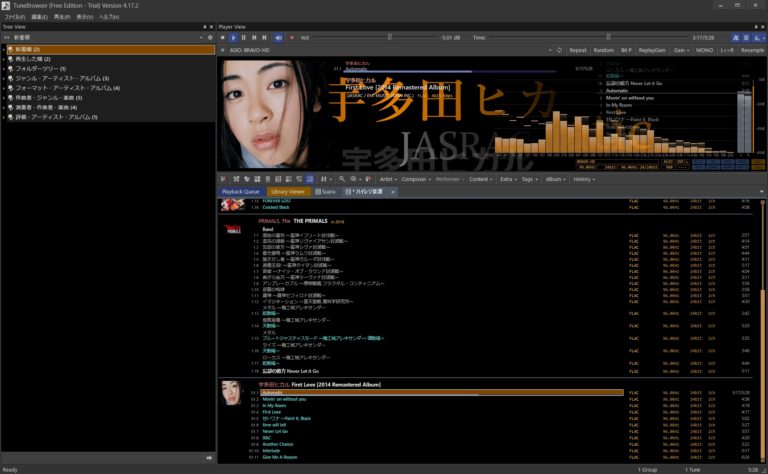
Task: Switch to the Suara tab
Action: pyautogui.click(x=326, y=191)
